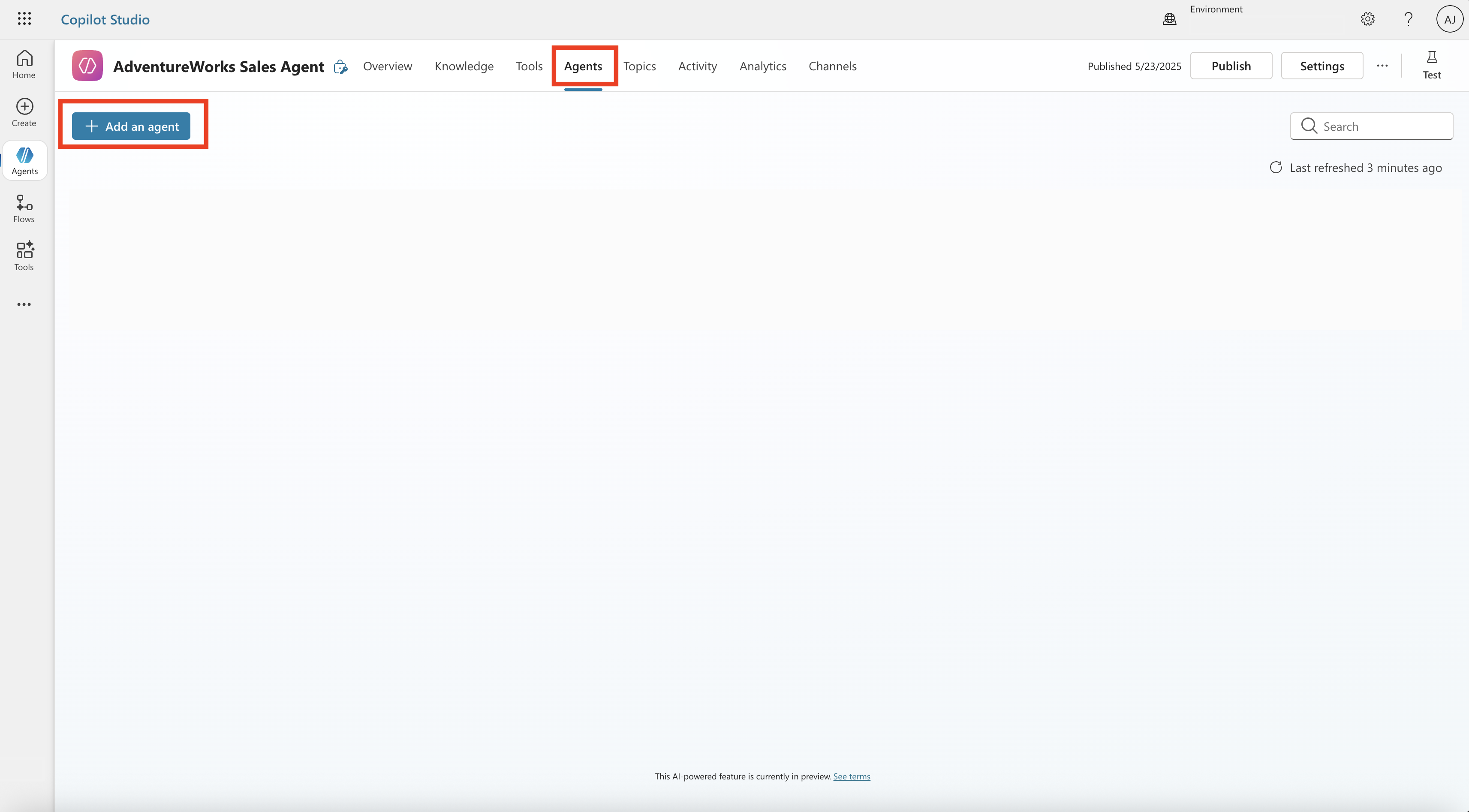Go to Home in the sidebar

click(24, 64)
